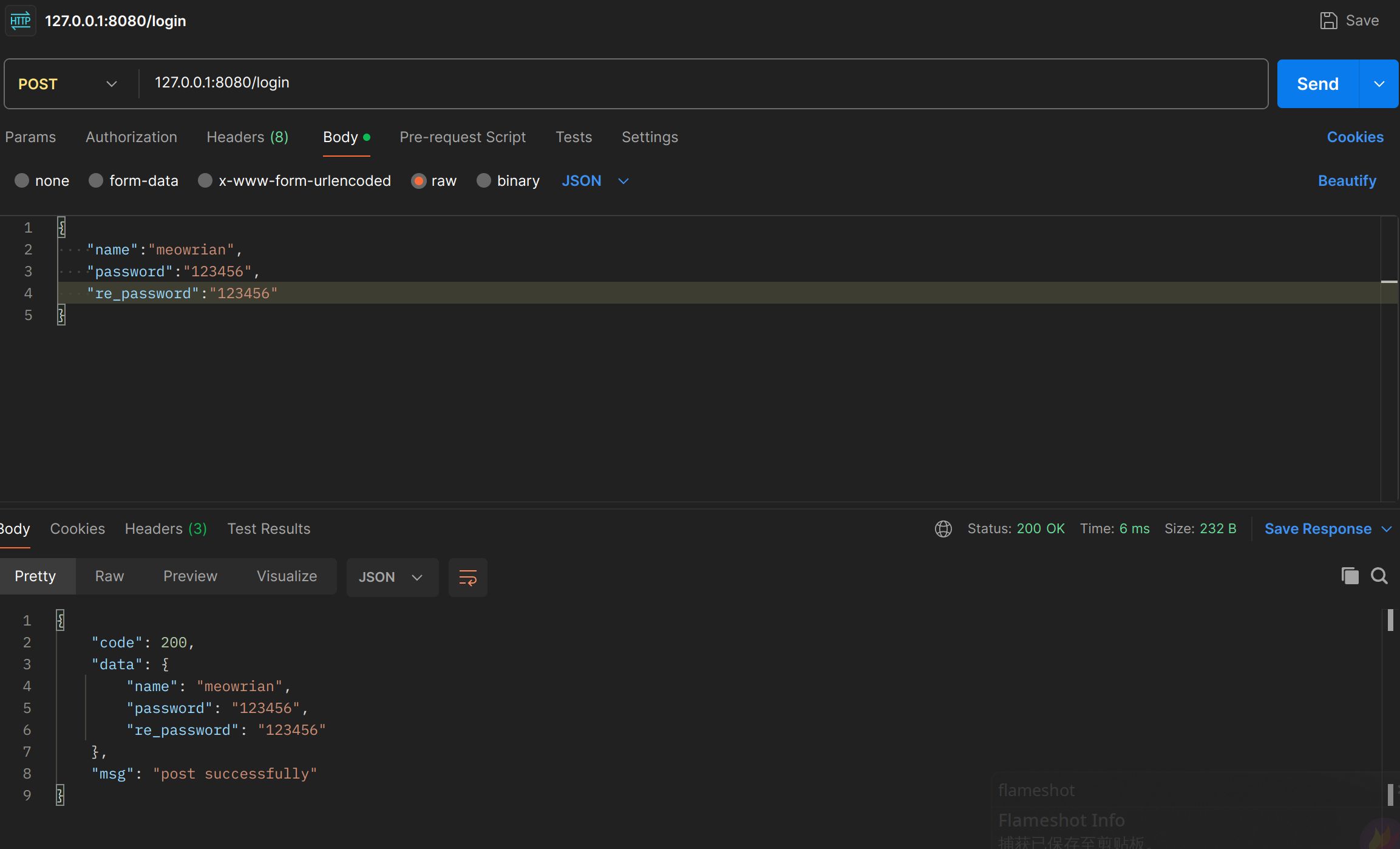The width and height of the screenshot is (1400, 849).
Task: Select the none body type
Action: pos(22,181)
